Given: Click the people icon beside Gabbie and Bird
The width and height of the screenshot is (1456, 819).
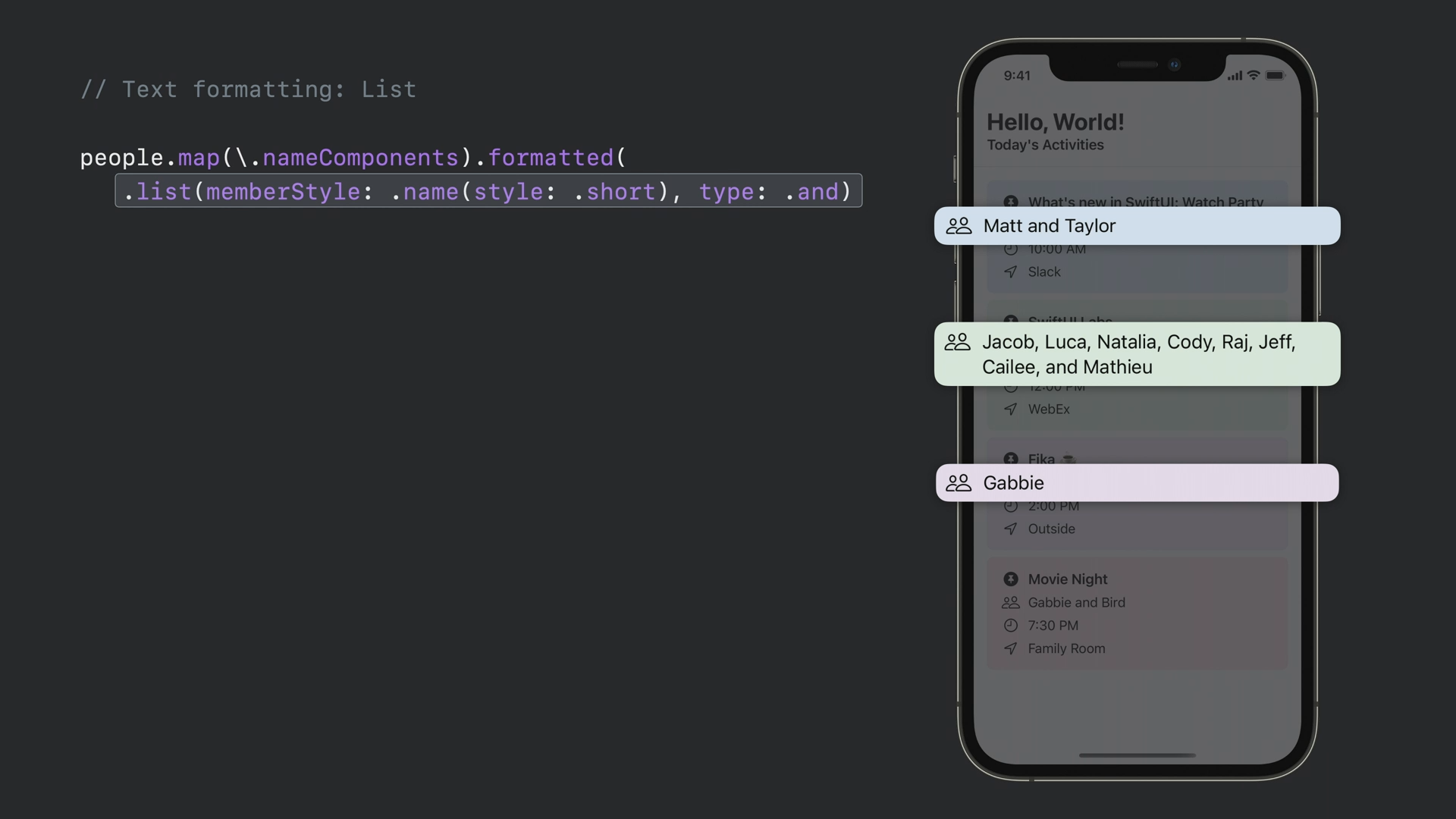Looking at the screenshot, I should [1010, 603].
